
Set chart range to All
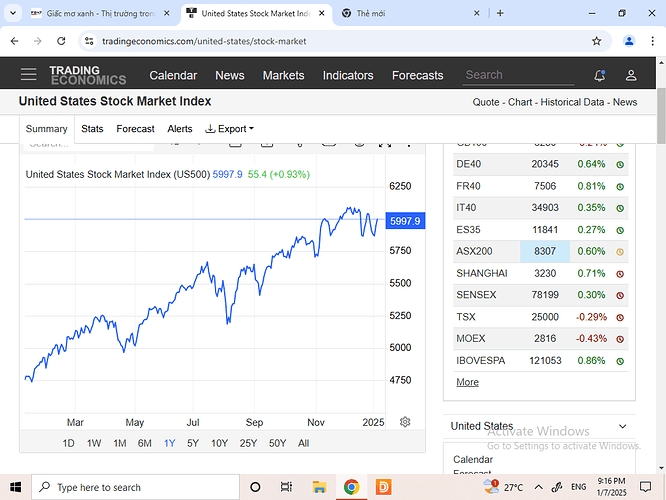point(303,443)
